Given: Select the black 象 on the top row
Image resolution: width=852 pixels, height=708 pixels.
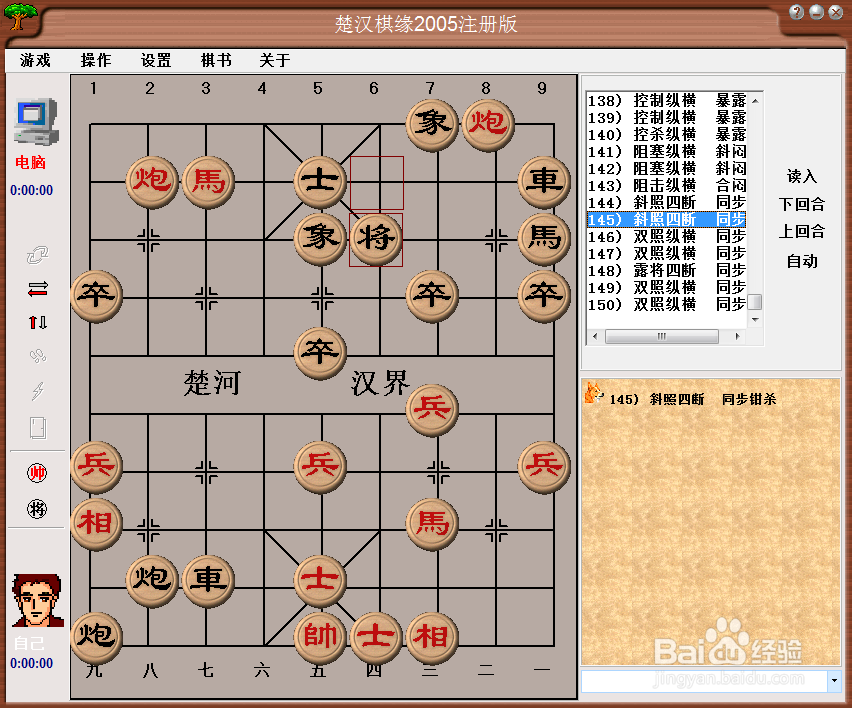Looking at the screenshot, I should [x=432, y=124].
